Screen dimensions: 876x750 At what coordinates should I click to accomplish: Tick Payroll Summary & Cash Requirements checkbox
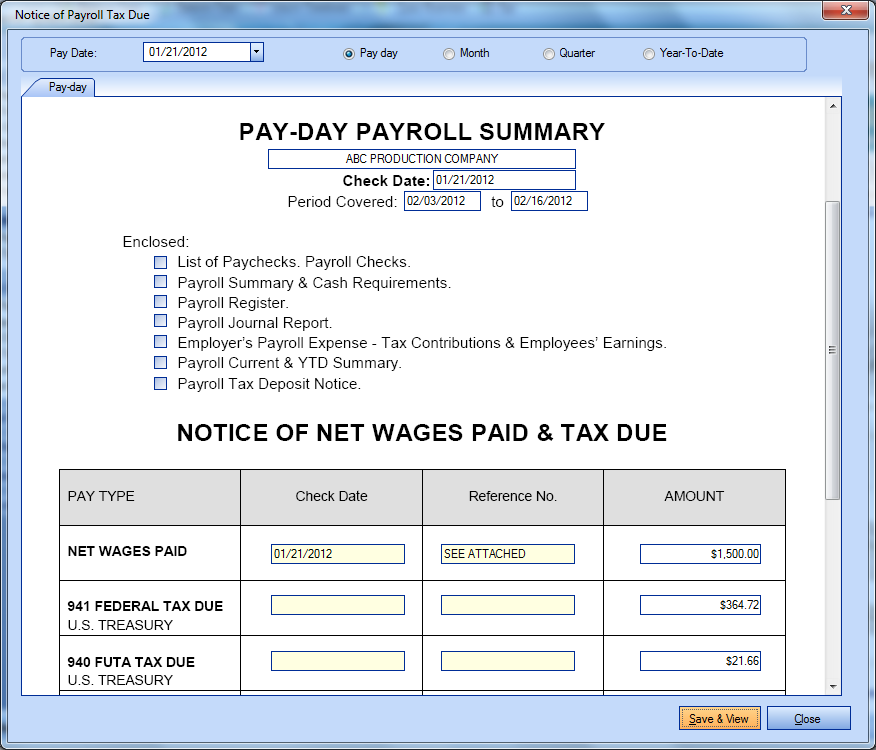click(161, 282)
